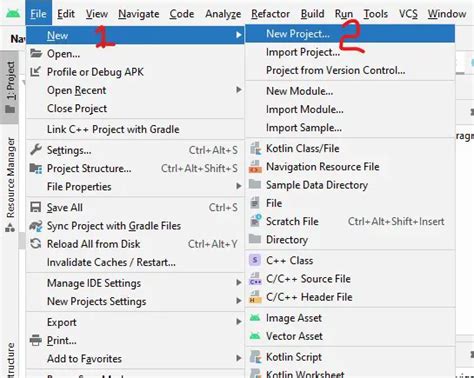The height and width of the screenshot is (378, 474).
Task: Click the Save All floppy disk icon
Action: tap(36, 207)
